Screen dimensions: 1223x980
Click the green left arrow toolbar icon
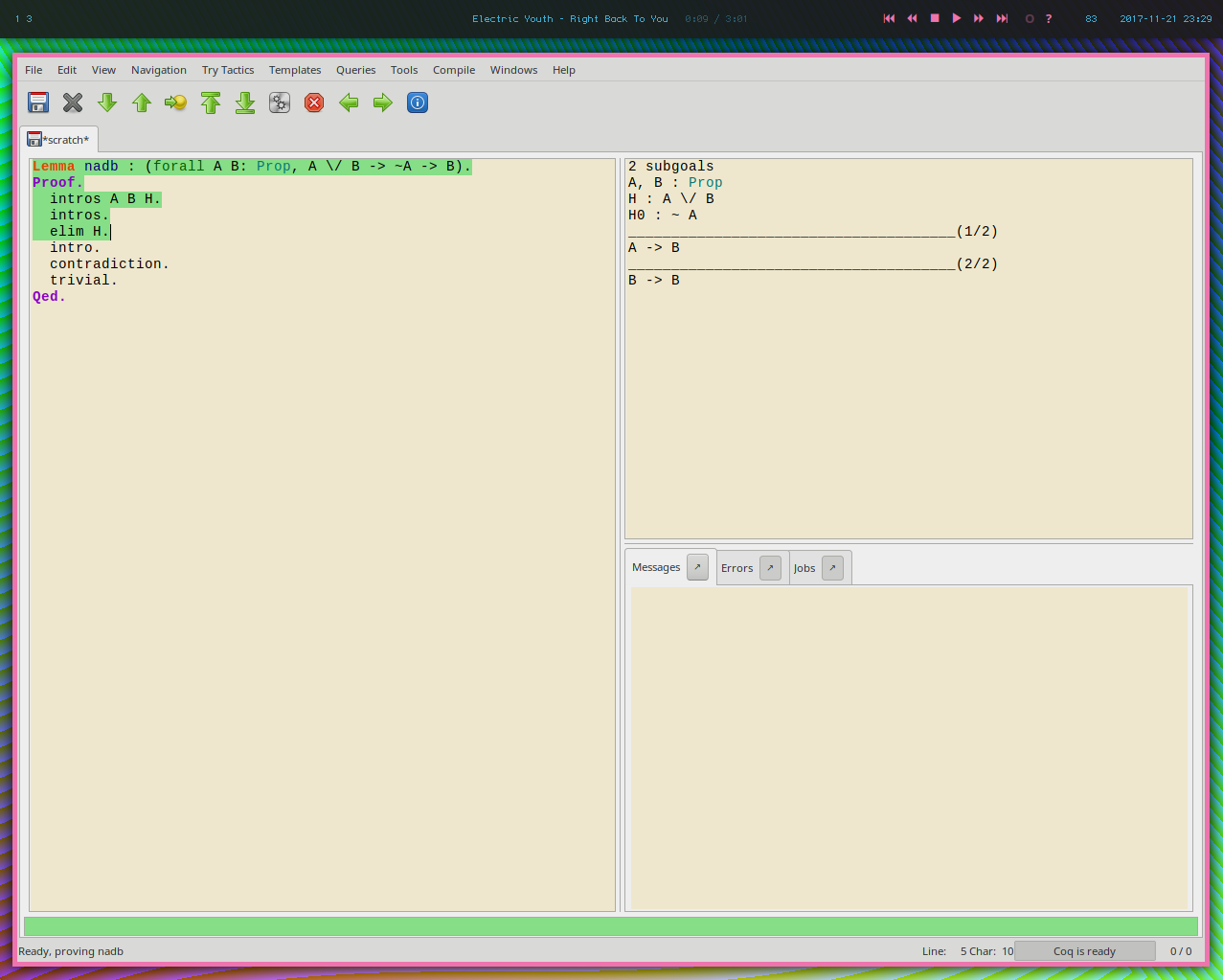click(x=349, y=103)
